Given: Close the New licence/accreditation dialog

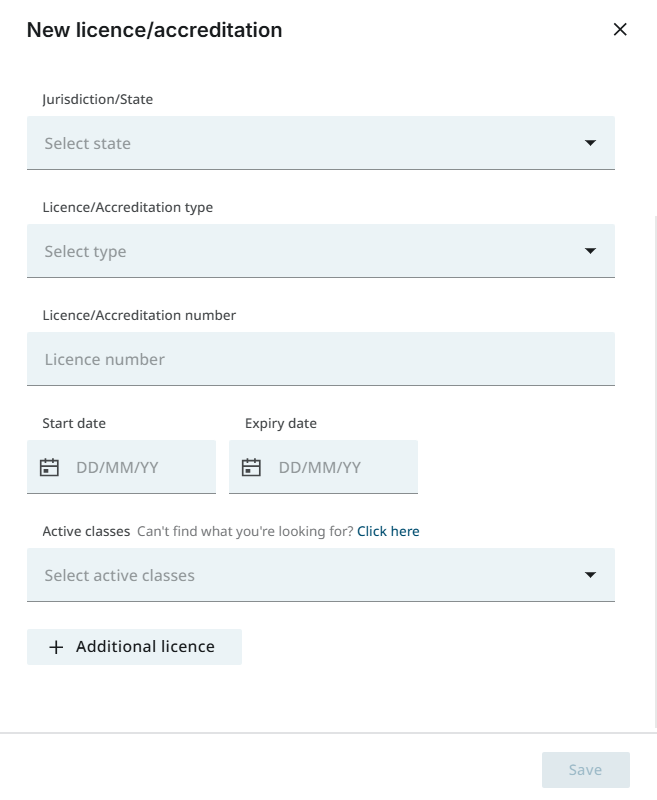Looking at the screenshot, I should coord(620,30).
